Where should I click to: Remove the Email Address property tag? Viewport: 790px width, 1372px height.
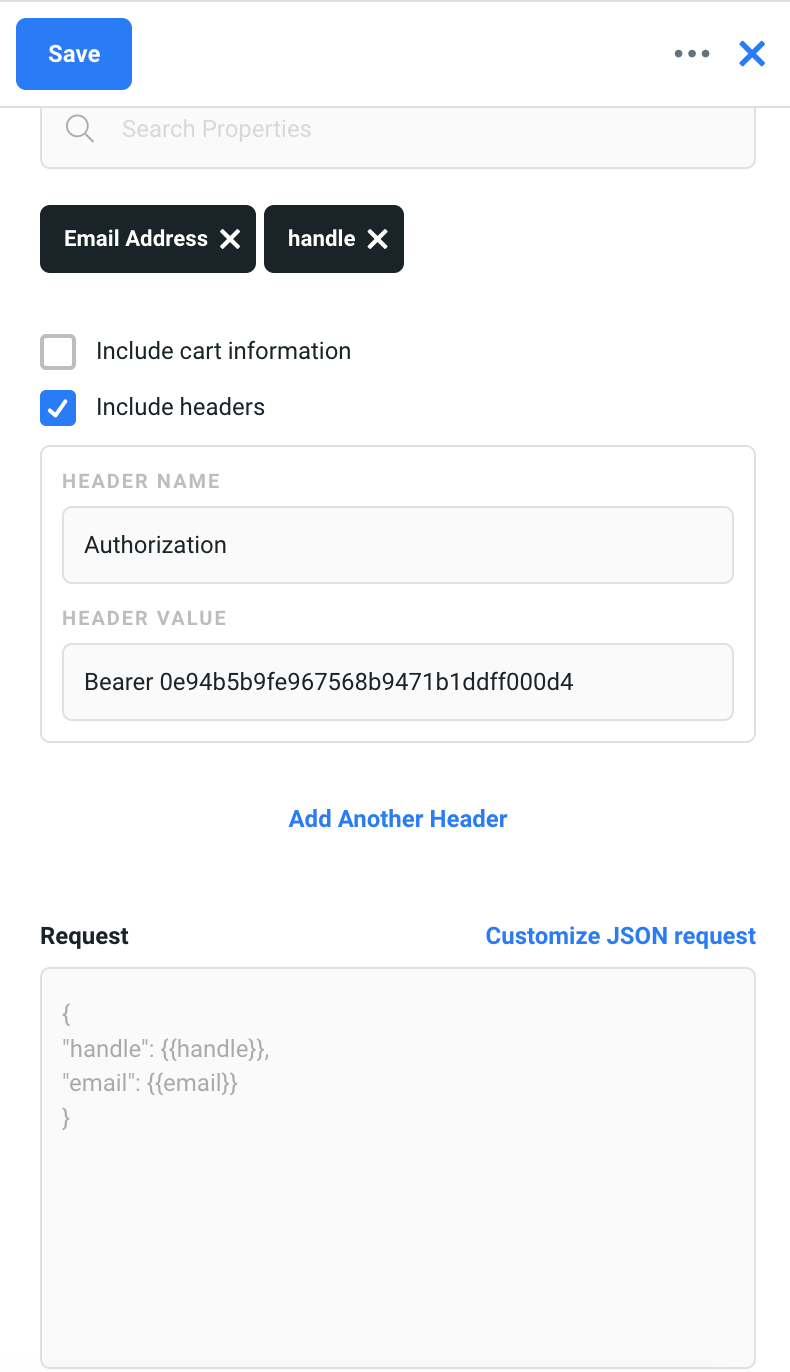pos(230,239)
